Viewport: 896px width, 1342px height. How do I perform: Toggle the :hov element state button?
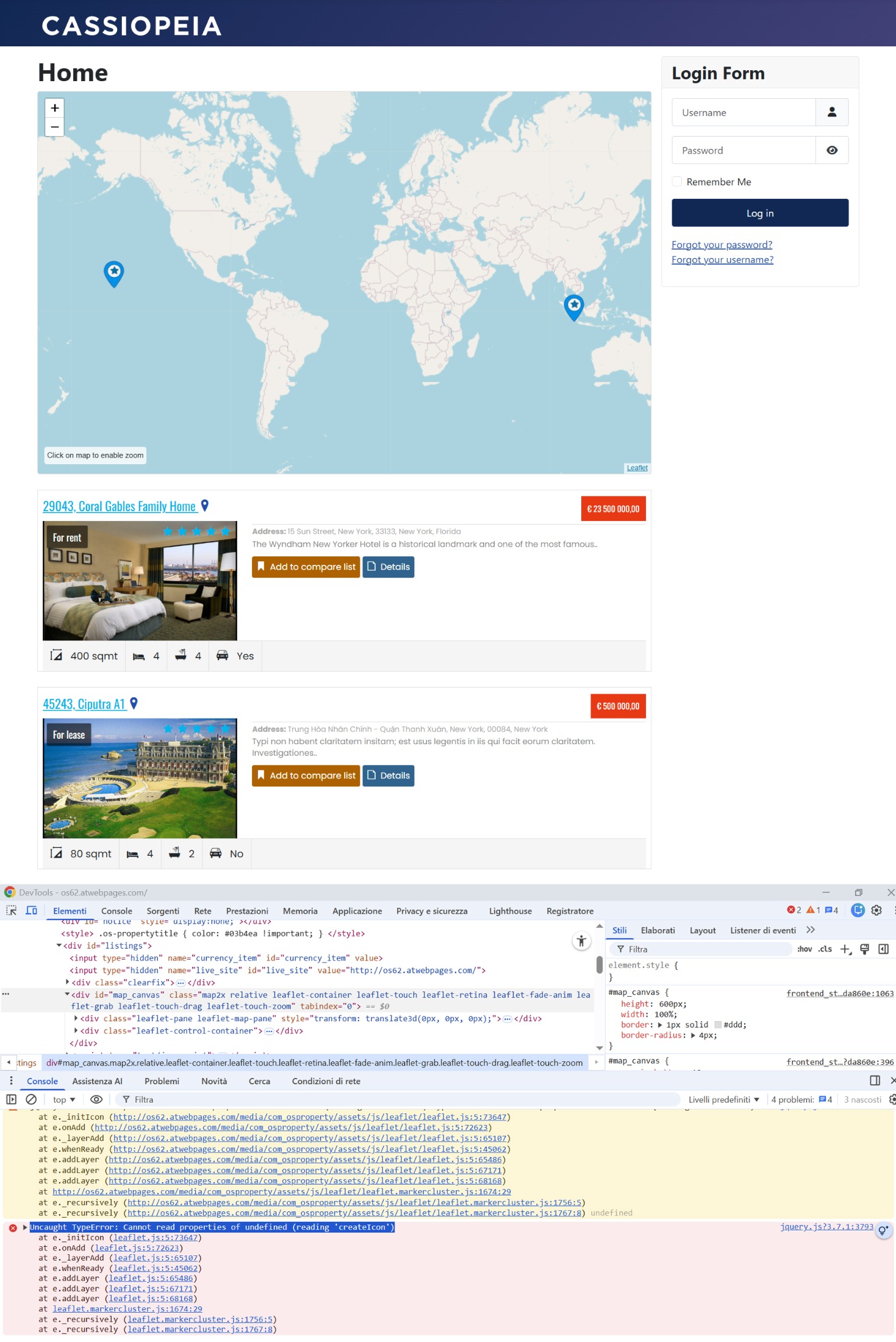click(x=805, y=949)
